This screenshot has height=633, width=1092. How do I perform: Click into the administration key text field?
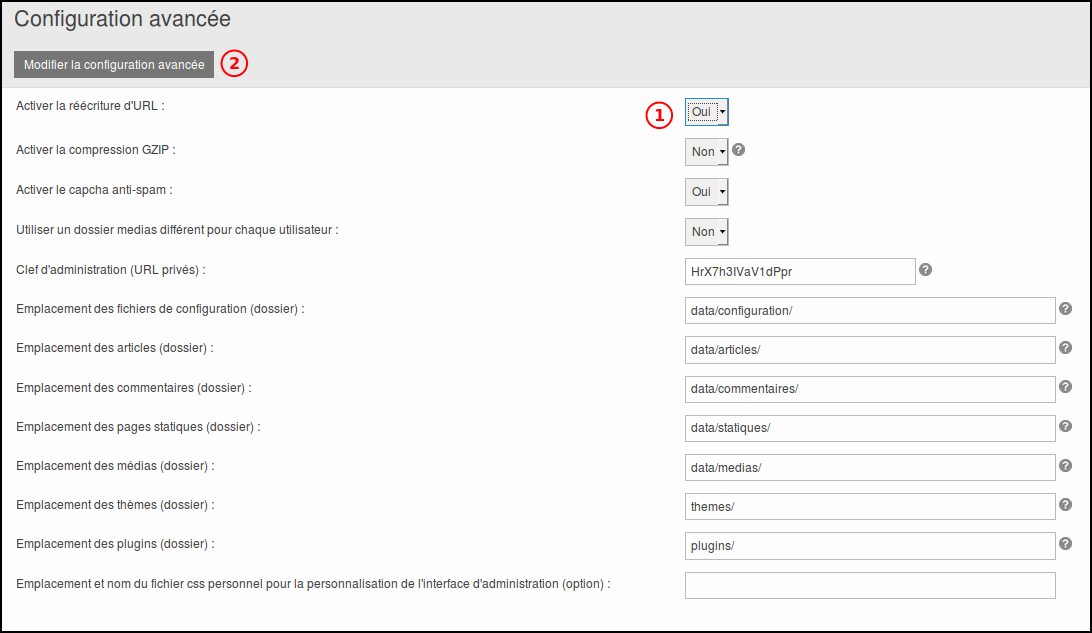click(x=800, y=271)
